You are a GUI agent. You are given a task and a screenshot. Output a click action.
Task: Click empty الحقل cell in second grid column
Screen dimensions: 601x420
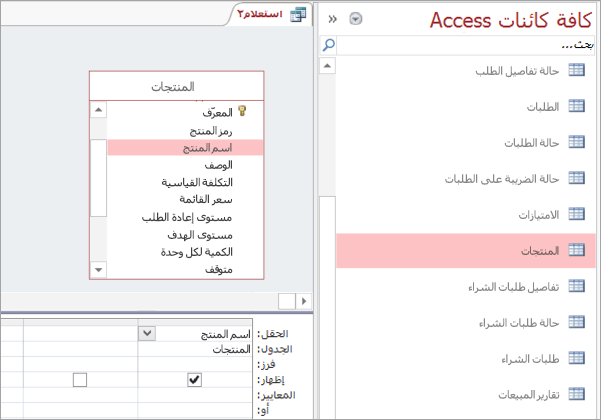(80, 333)
